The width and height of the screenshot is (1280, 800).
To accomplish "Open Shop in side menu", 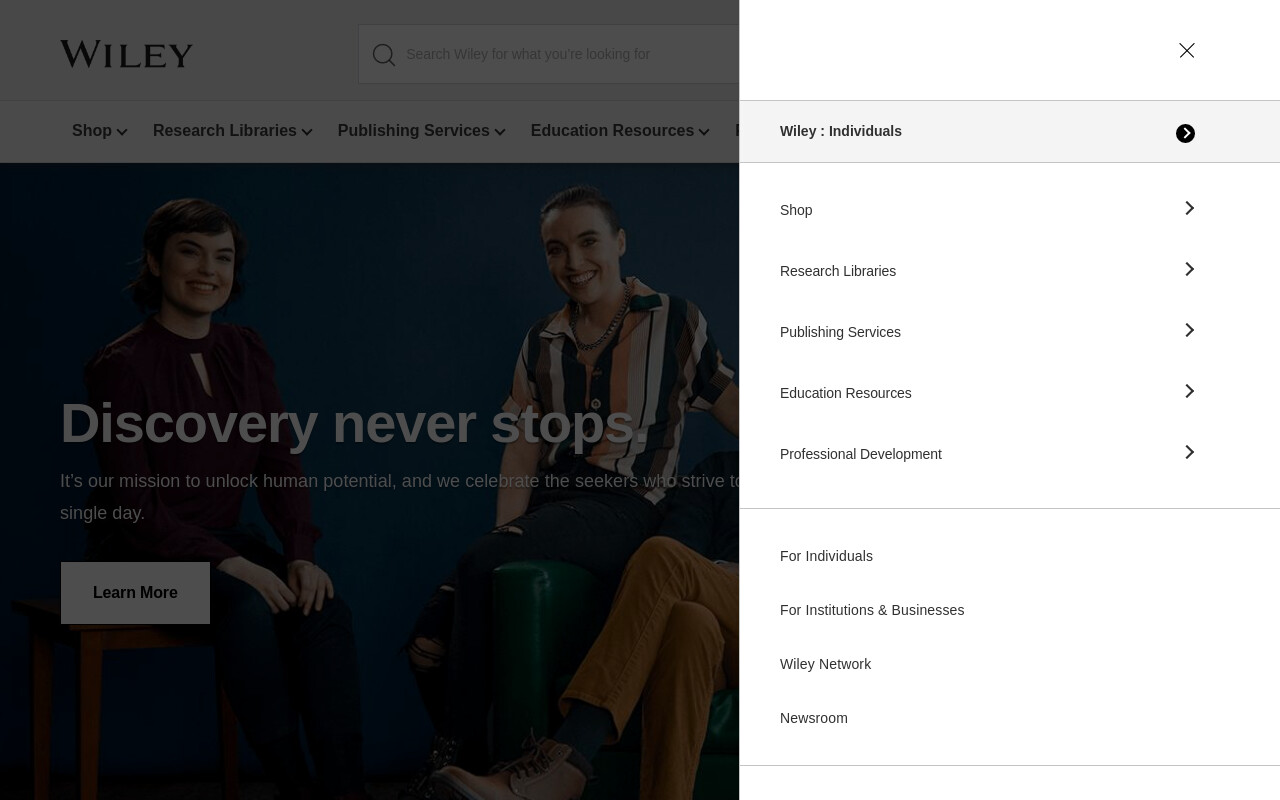I will point(796,210).
